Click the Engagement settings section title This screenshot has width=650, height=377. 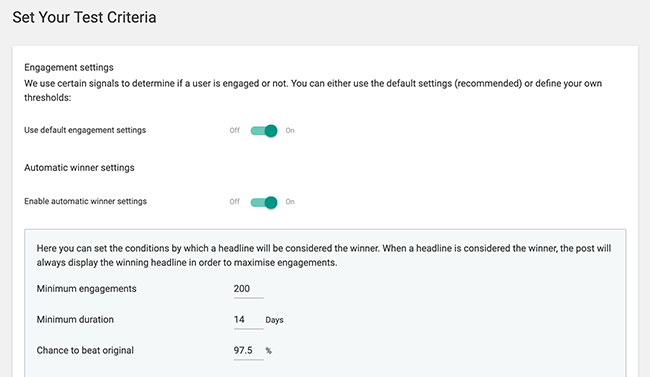[69, 67]
